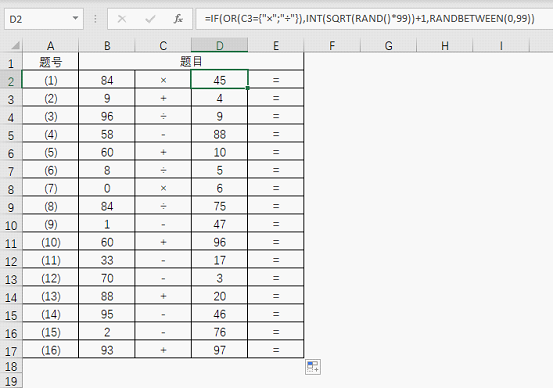This screenshot has width=553, height=388.
Task: Select cell B3 with value 9
Action: [x=107, y=98]
